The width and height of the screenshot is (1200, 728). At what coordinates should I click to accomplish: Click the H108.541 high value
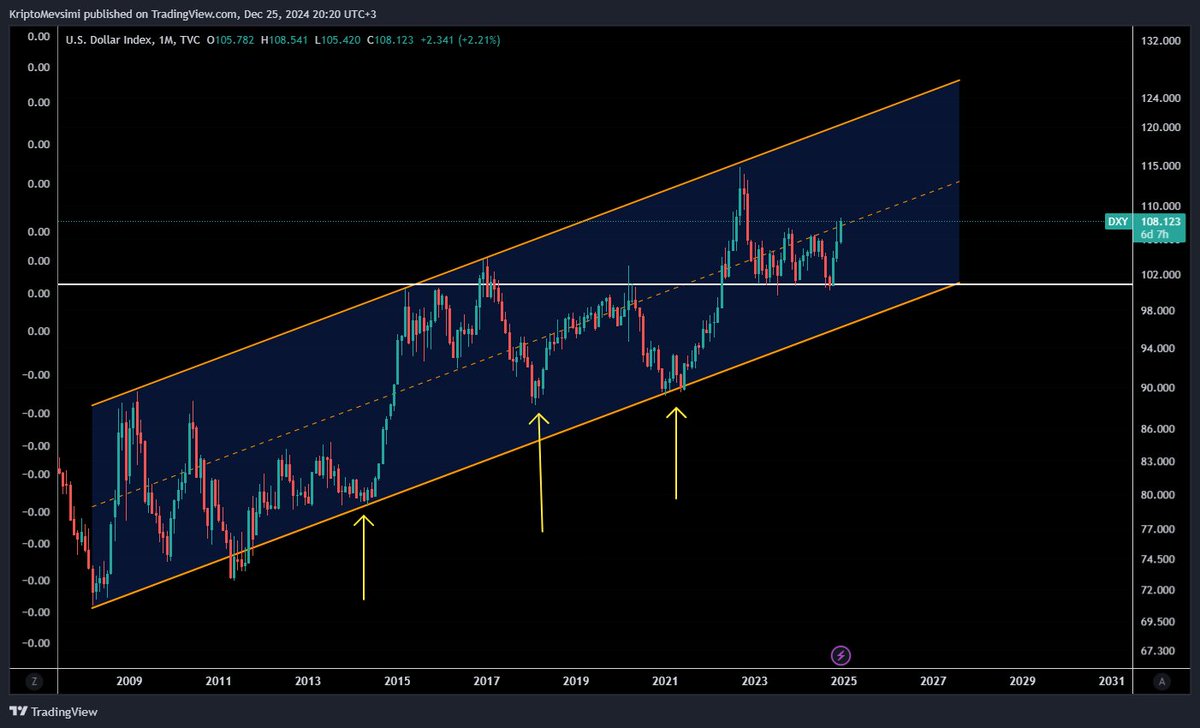point(285,40)
